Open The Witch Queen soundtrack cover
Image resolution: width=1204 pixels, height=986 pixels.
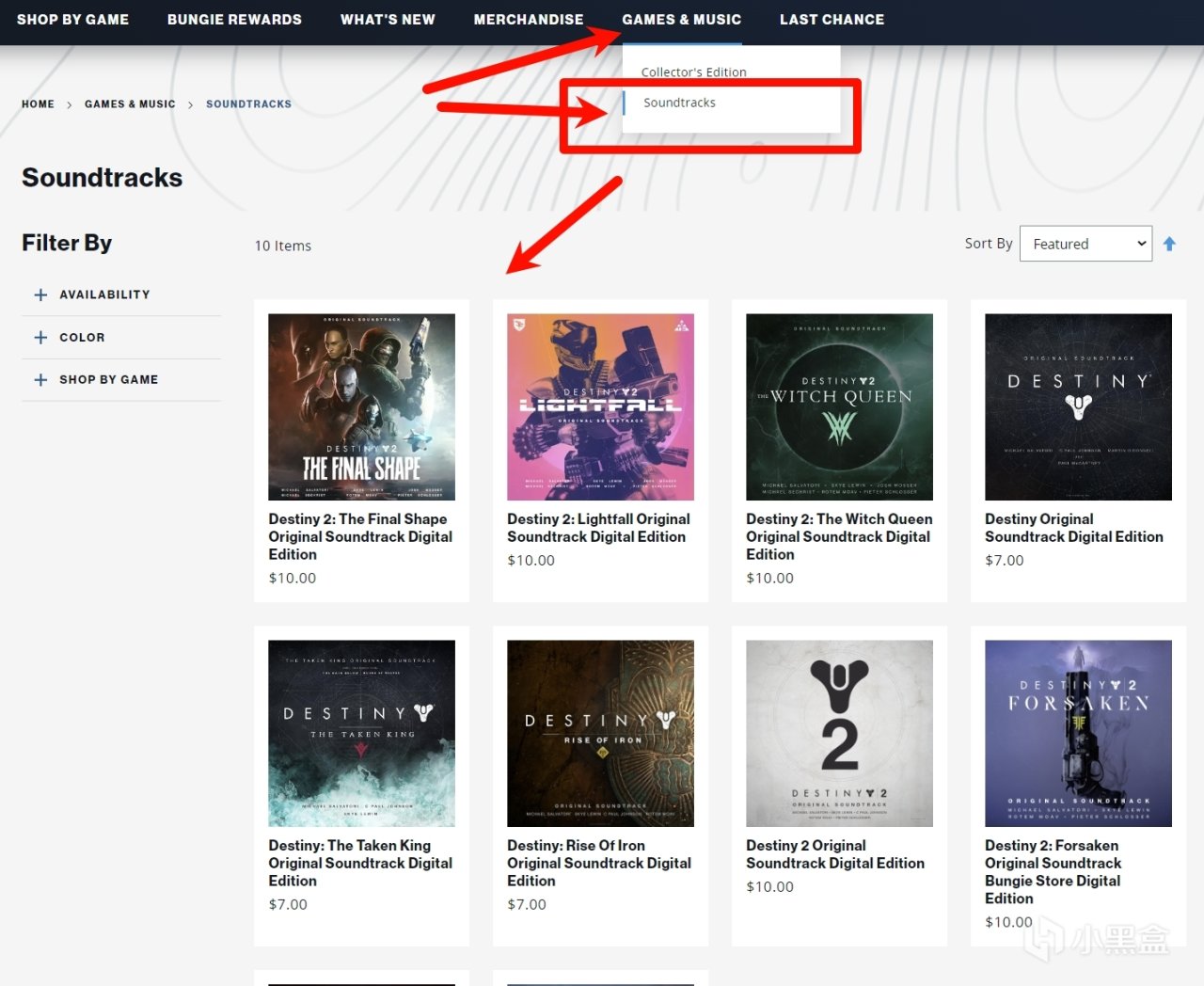tap(840, 406)
